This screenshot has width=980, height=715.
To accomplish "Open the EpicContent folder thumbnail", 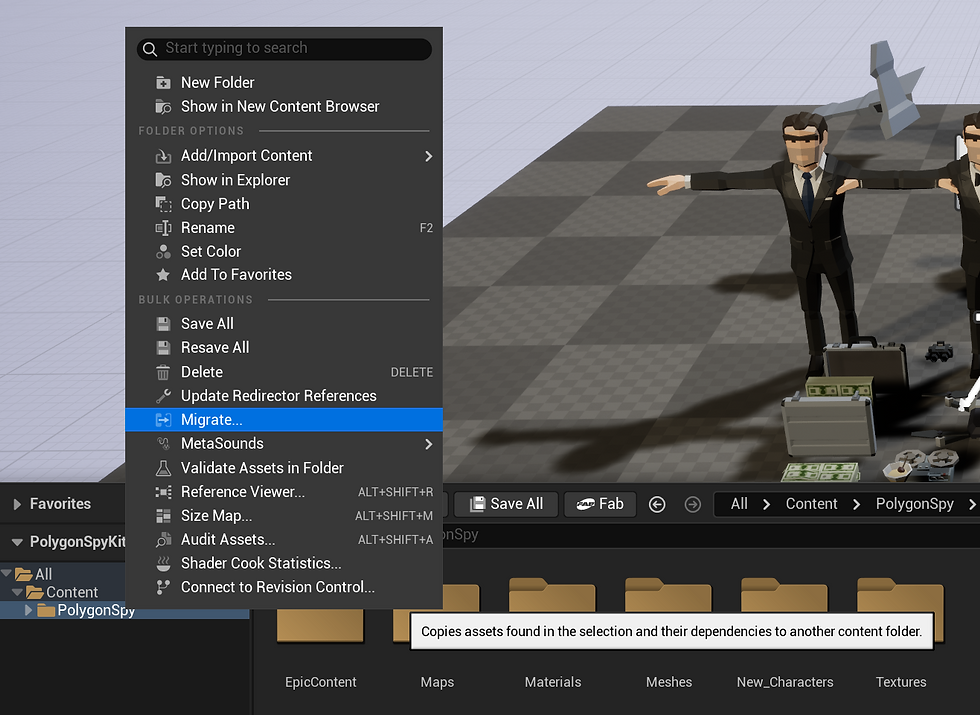I will [x=320, y=625].
